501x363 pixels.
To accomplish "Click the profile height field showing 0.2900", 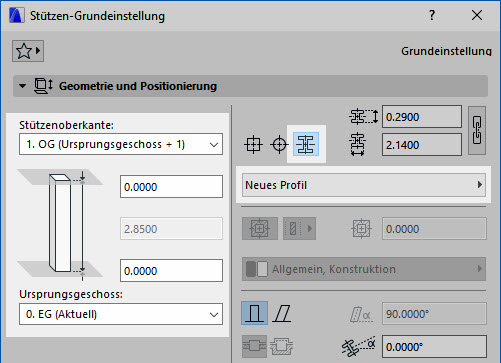I will (422, 117).
